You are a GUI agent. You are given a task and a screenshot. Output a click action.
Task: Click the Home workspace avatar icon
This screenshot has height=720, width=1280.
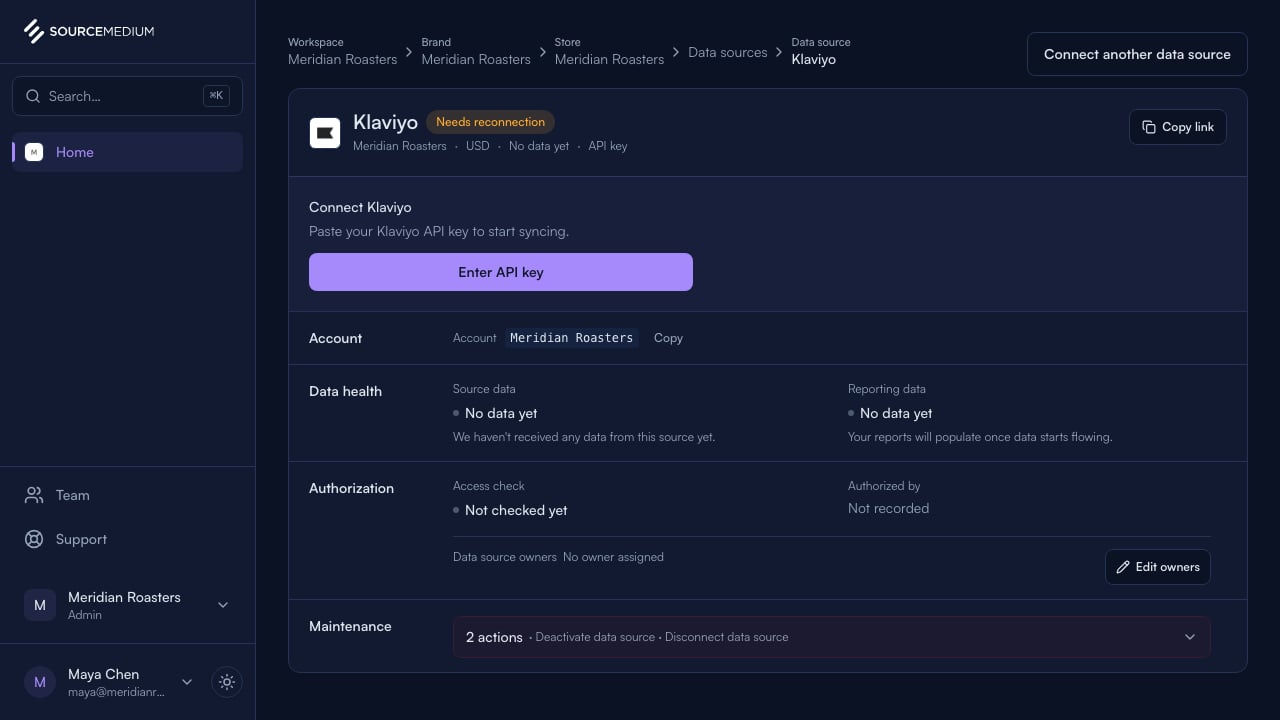(34, 152)
